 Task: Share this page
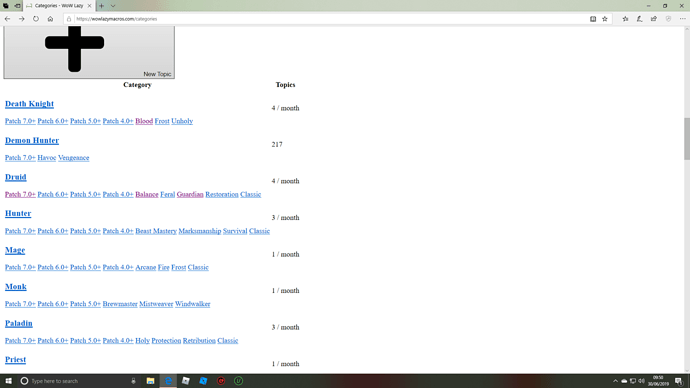[654, 19]
